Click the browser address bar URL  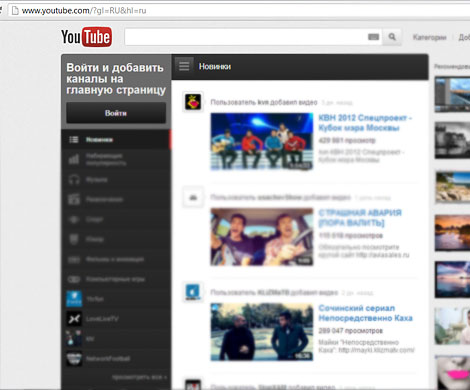(x=84, y=11)
